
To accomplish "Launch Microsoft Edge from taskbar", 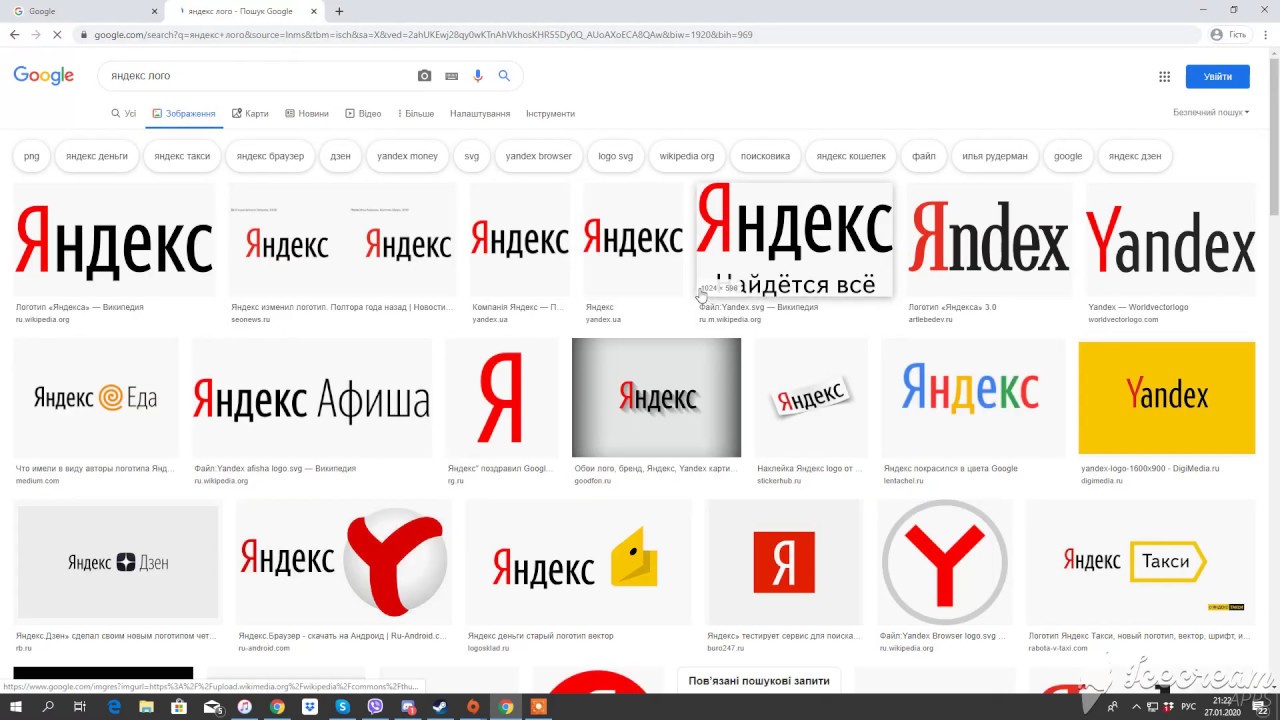I will coord(114,707).
